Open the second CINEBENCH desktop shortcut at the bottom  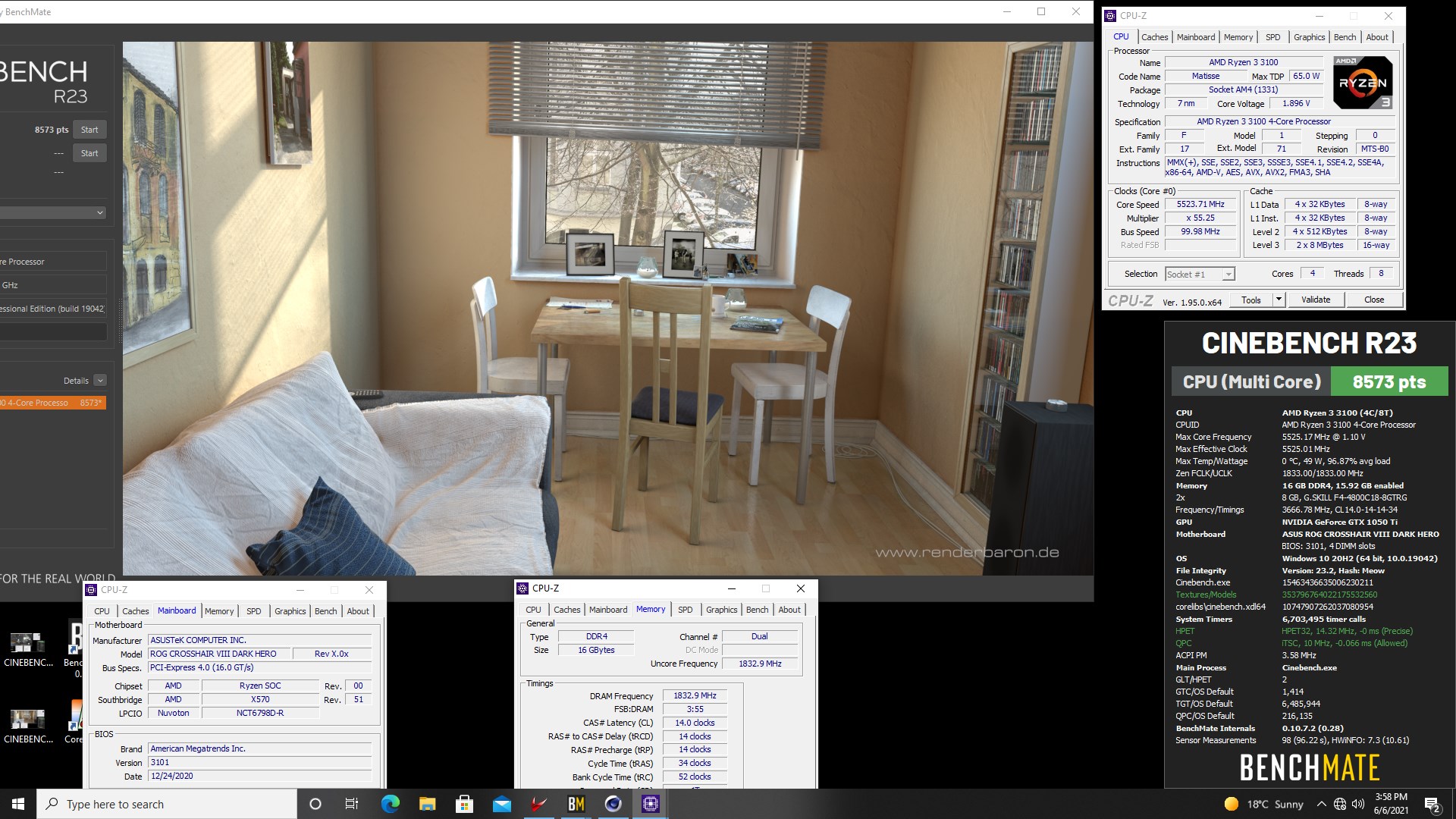pos(28,726)
